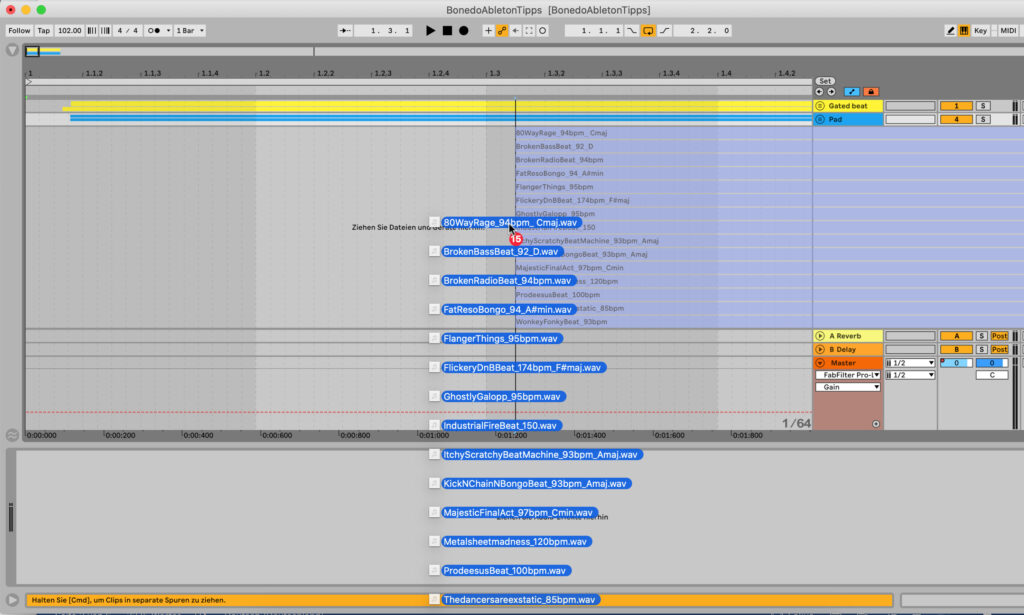Collapse the Master track
1024x615 pixels.
[820, 363]
